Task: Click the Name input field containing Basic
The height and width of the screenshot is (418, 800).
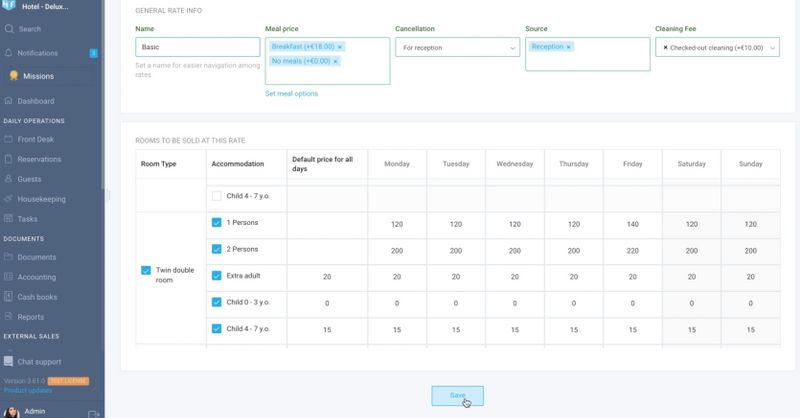Action: [197, 47]
